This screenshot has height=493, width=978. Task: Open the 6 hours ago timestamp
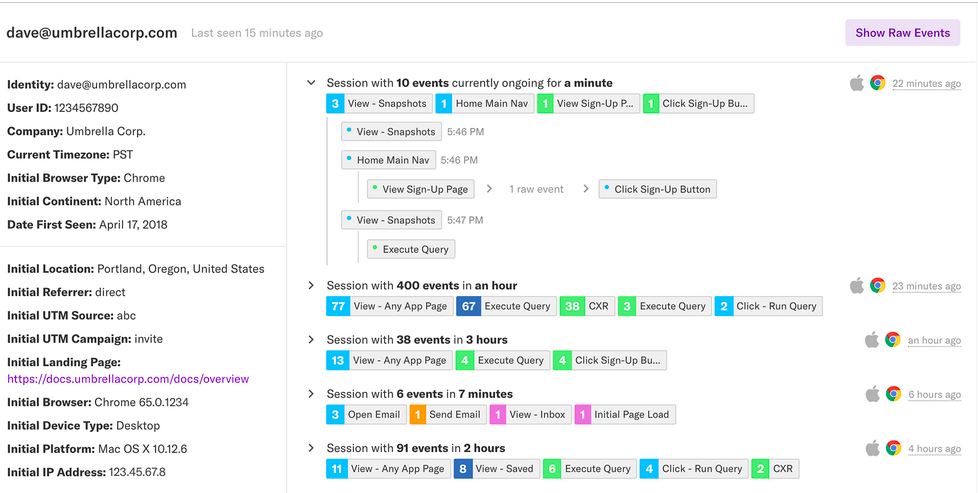tap(934, 395)
